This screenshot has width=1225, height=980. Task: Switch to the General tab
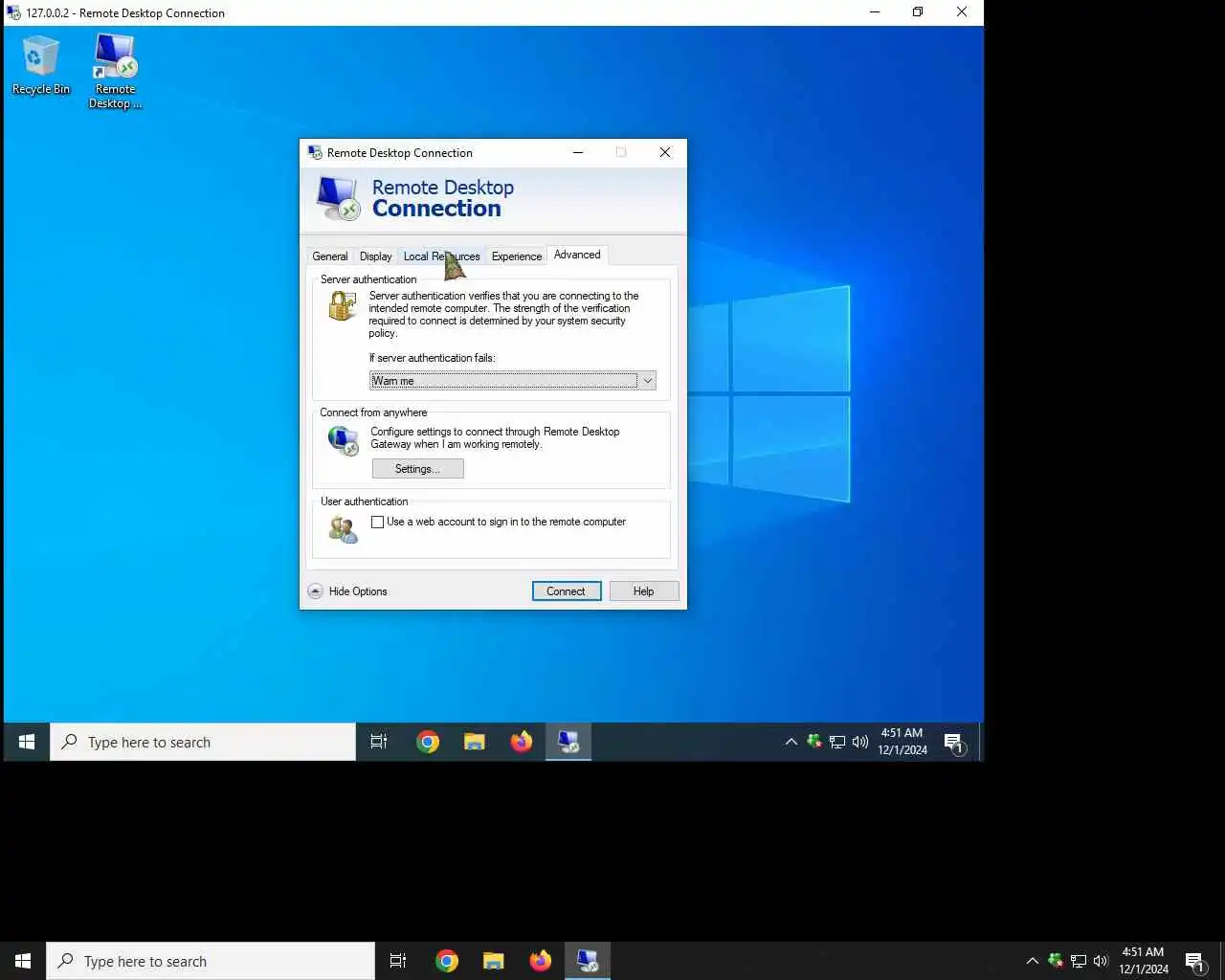click(329, 256)
